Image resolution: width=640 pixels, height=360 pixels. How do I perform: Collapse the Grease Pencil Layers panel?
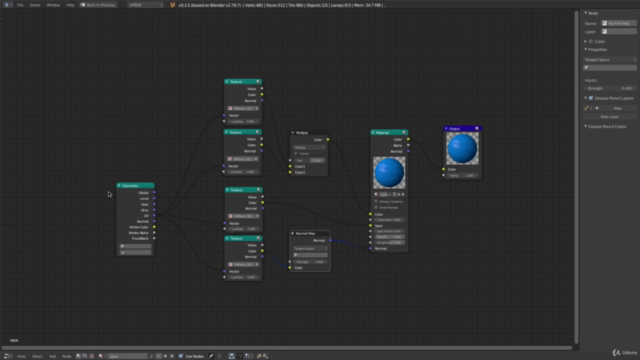click(586, 98)
